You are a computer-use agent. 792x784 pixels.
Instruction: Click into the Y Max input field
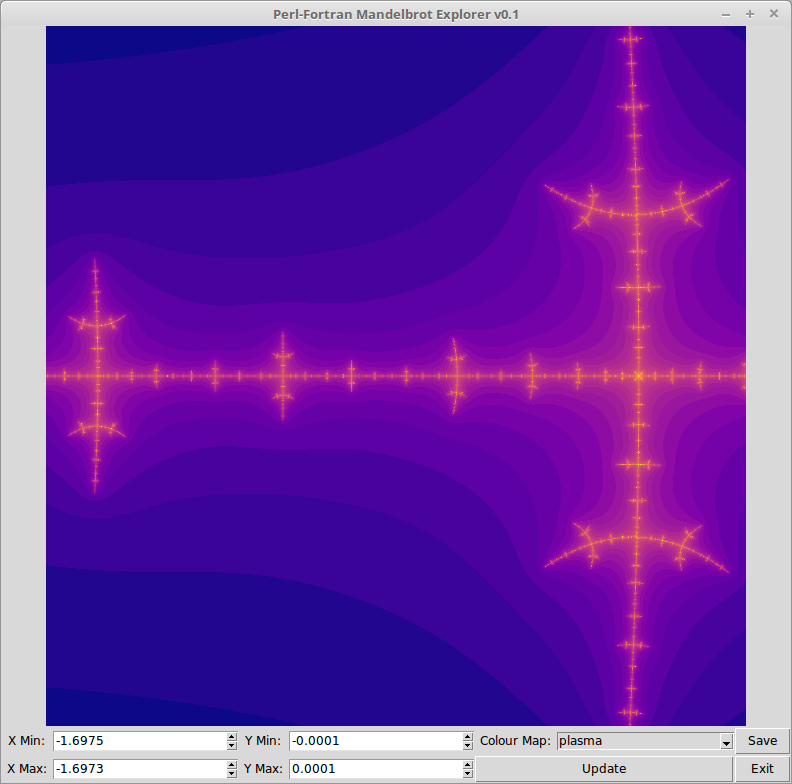[x=375, y=769]
